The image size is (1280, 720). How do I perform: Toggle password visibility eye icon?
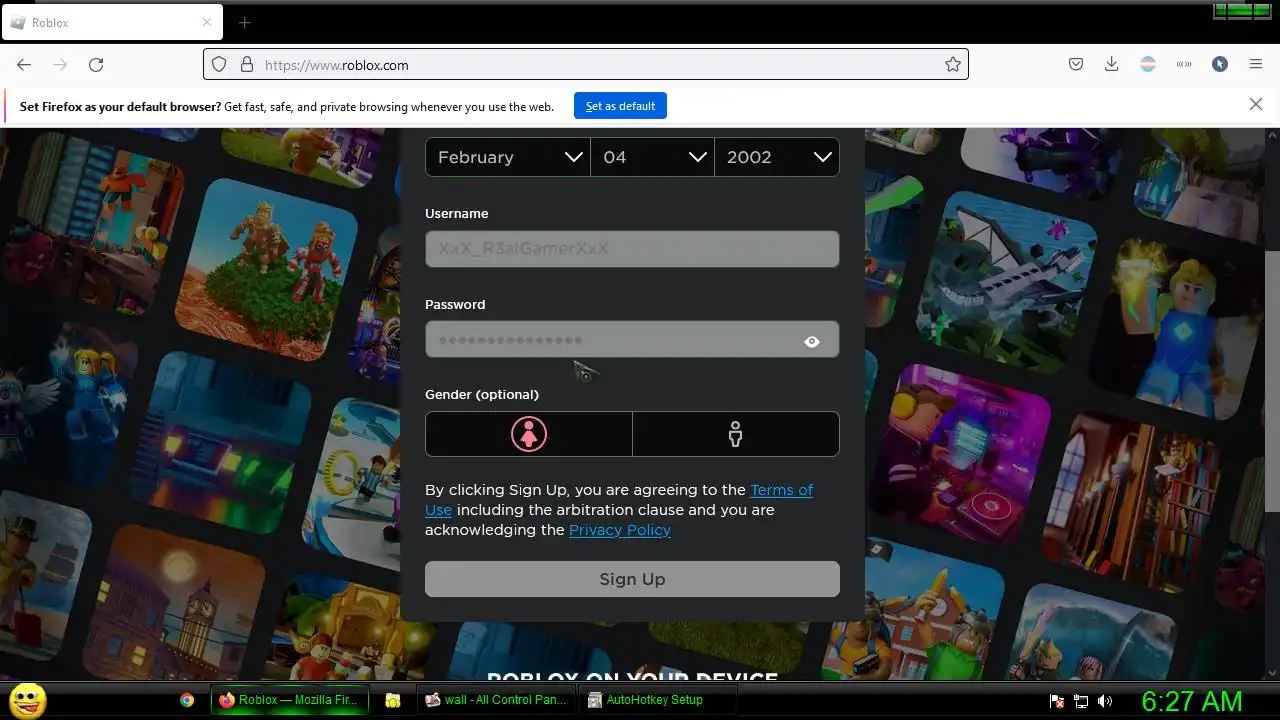(812, 341)
